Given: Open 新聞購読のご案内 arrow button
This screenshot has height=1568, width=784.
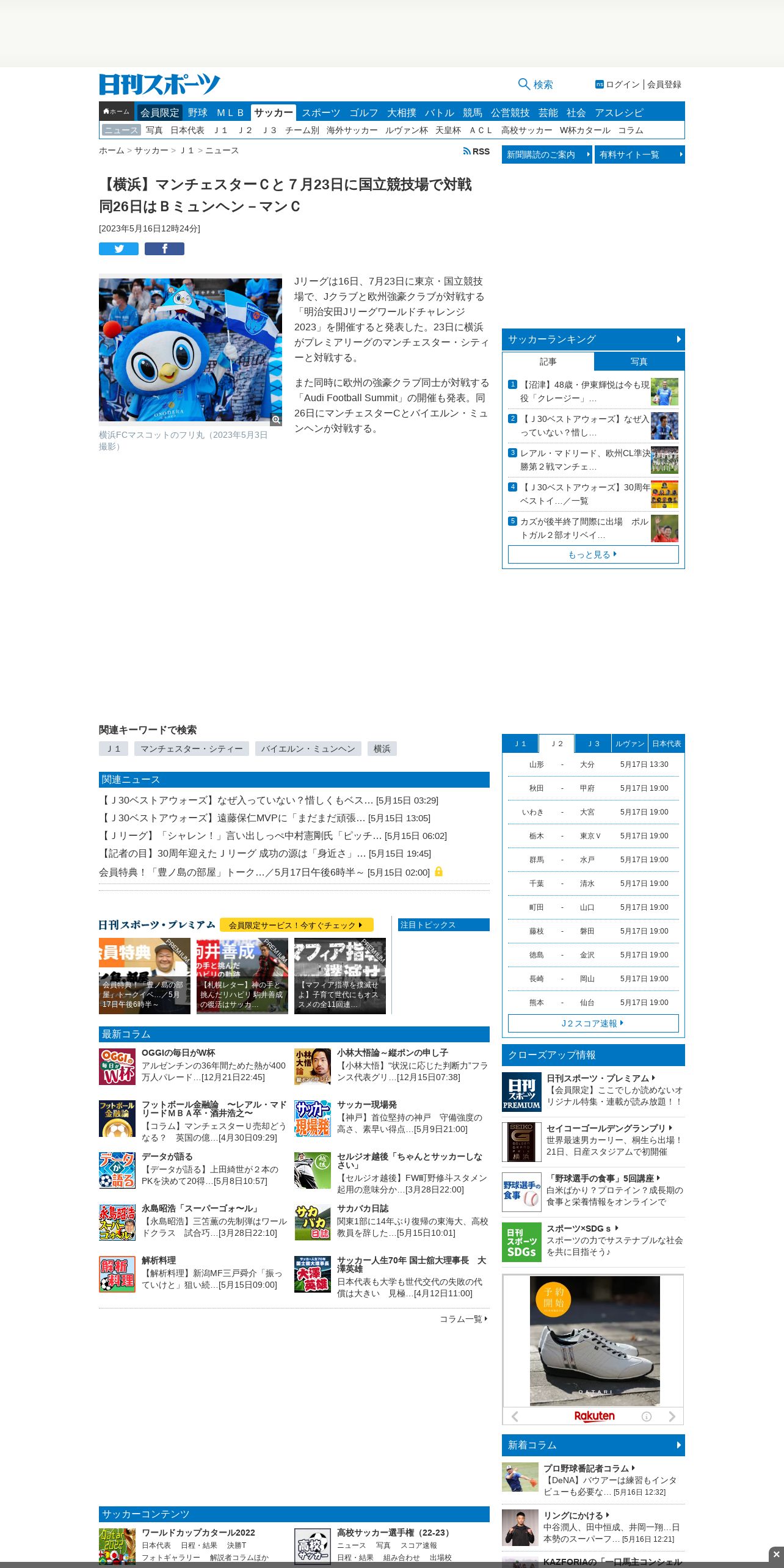Looking at the screenshot, I should click(x=547, y=154).
